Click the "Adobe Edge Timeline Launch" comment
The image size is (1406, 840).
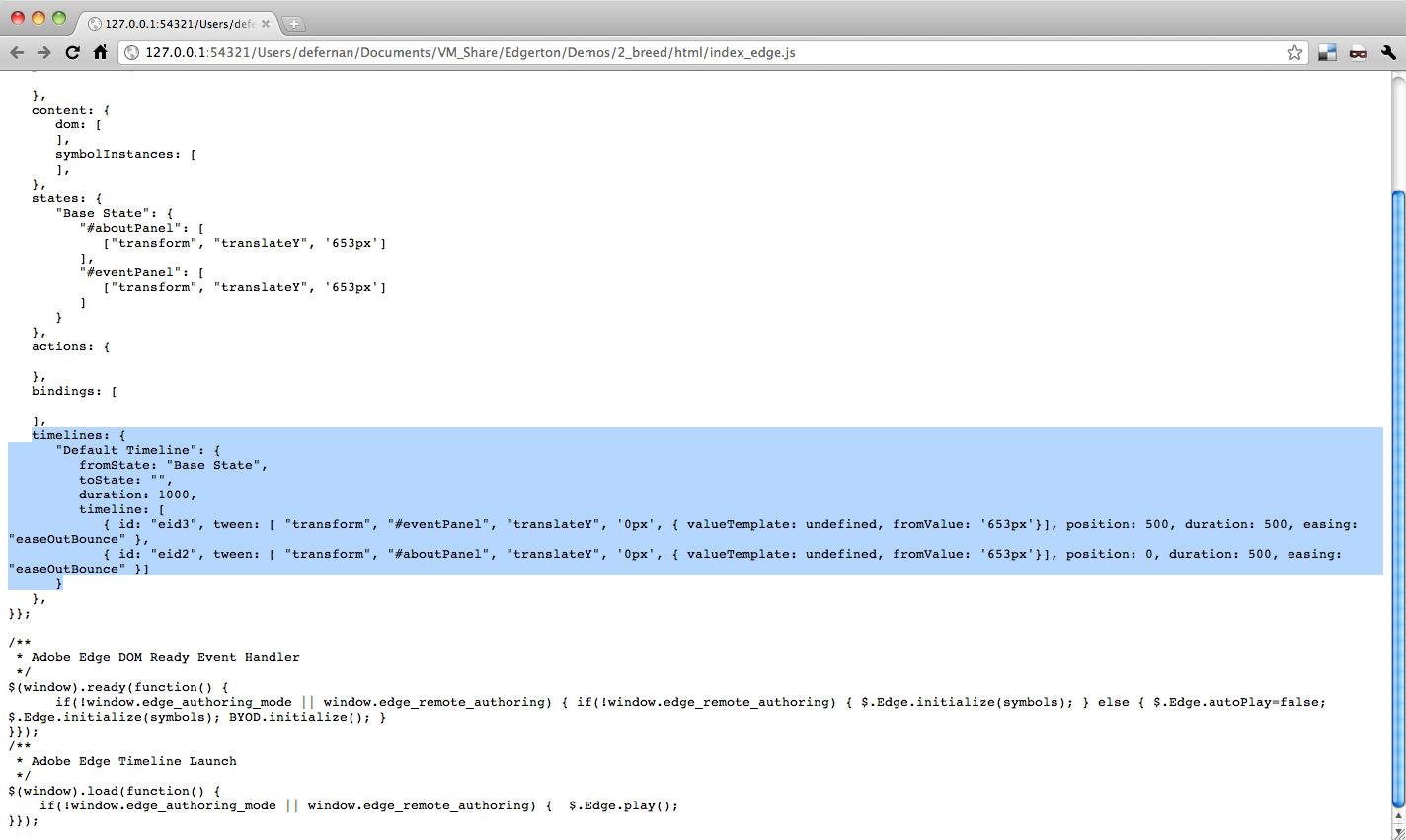[133, 761]
